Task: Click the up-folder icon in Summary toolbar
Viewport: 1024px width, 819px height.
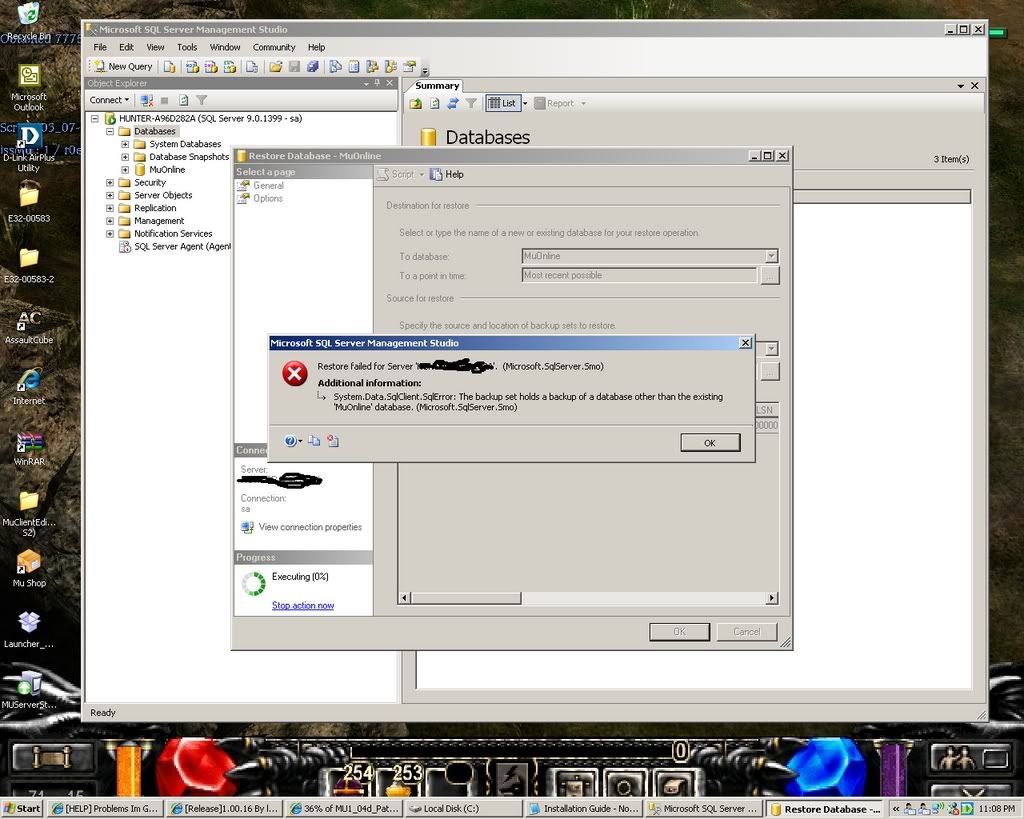Action: tap(416, 103)
